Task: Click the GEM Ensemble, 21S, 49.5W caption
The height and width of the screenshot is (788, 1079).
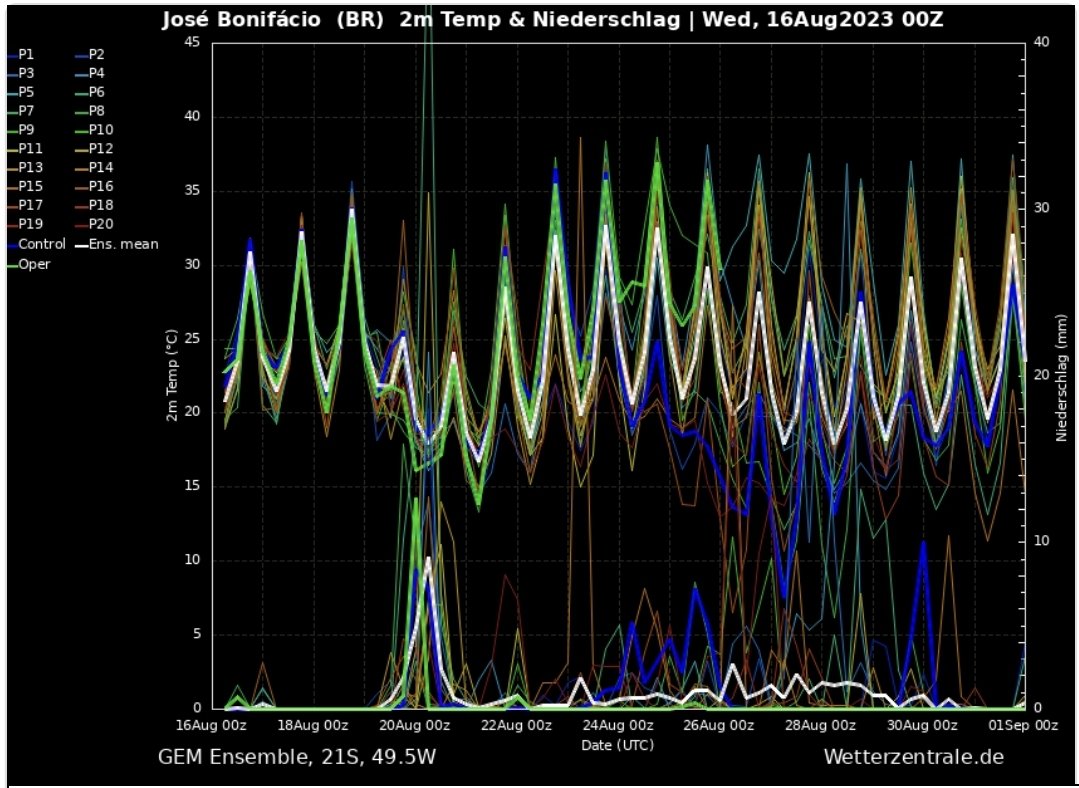Action: pos(297,757)
